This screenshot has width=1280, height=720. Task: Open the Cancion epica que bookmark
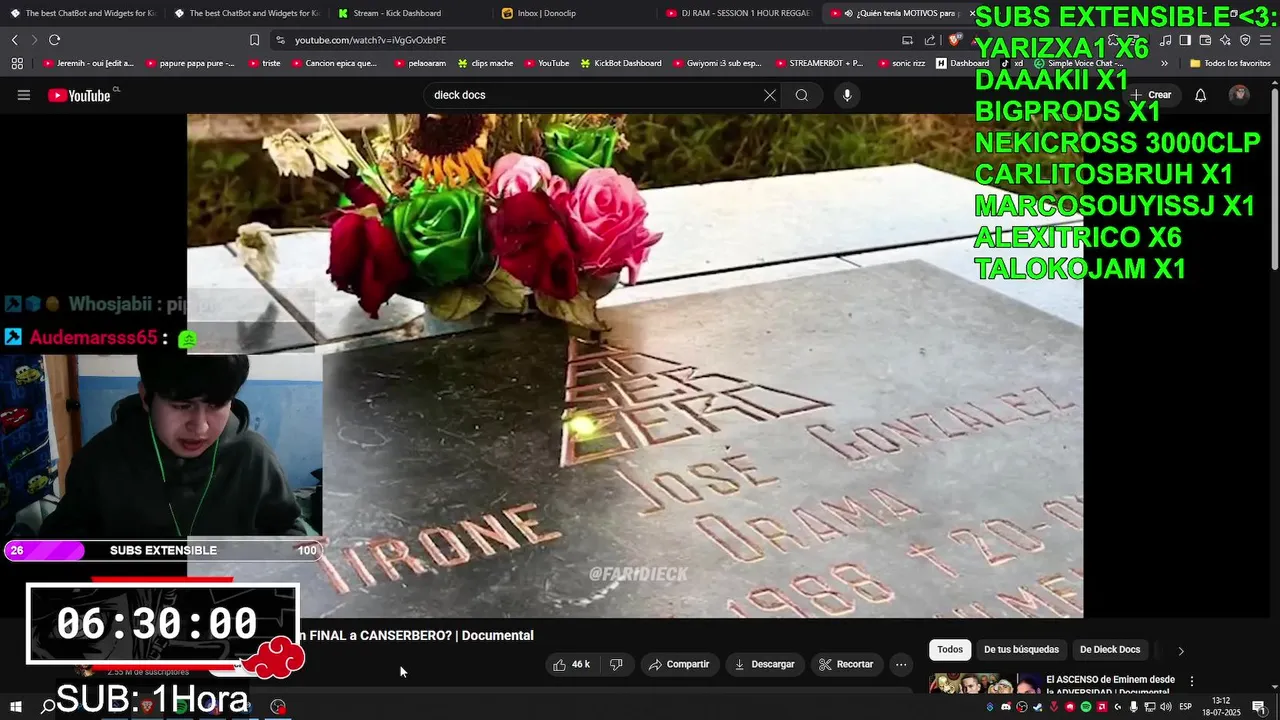333,63
